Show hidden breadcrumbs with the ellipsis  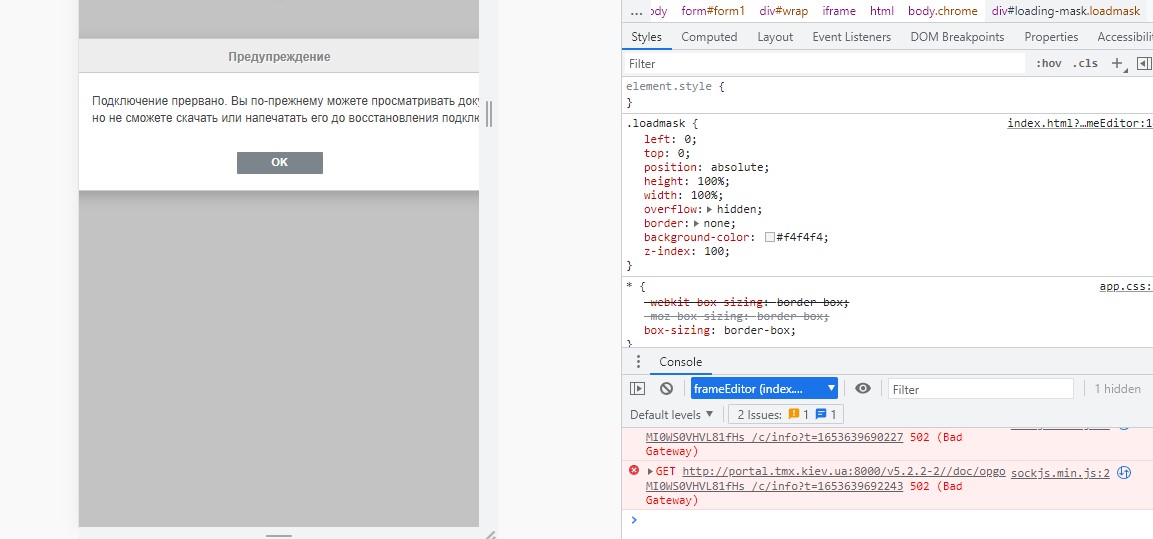coord(637,11)
